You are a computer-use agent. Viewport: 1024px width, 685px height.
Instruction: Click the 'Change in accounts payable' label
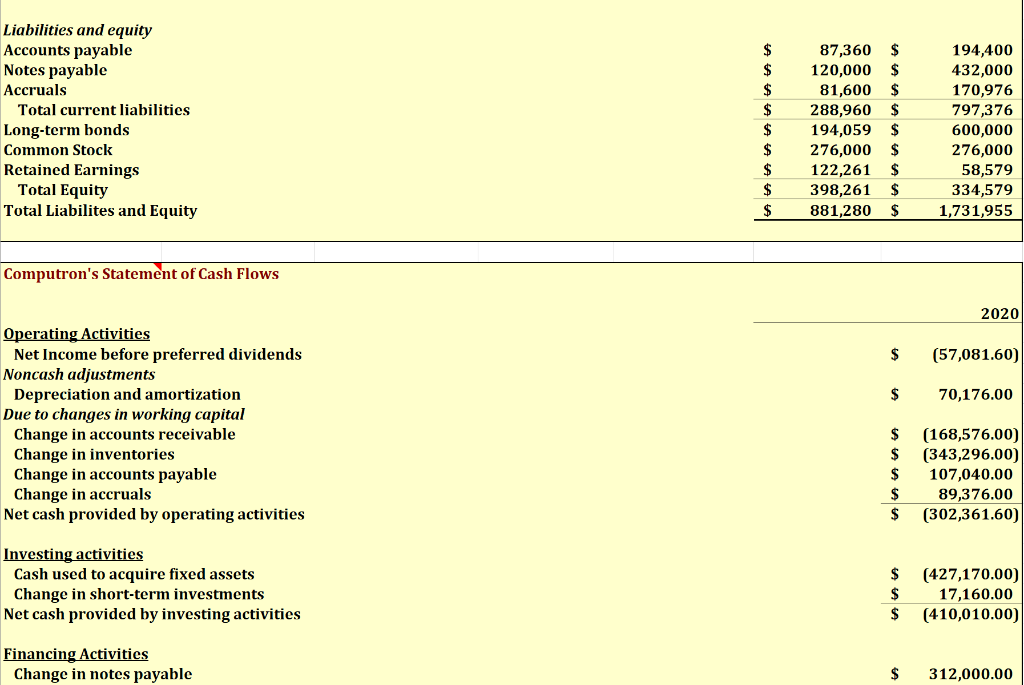pyautogui.click(x=115, y=474)
